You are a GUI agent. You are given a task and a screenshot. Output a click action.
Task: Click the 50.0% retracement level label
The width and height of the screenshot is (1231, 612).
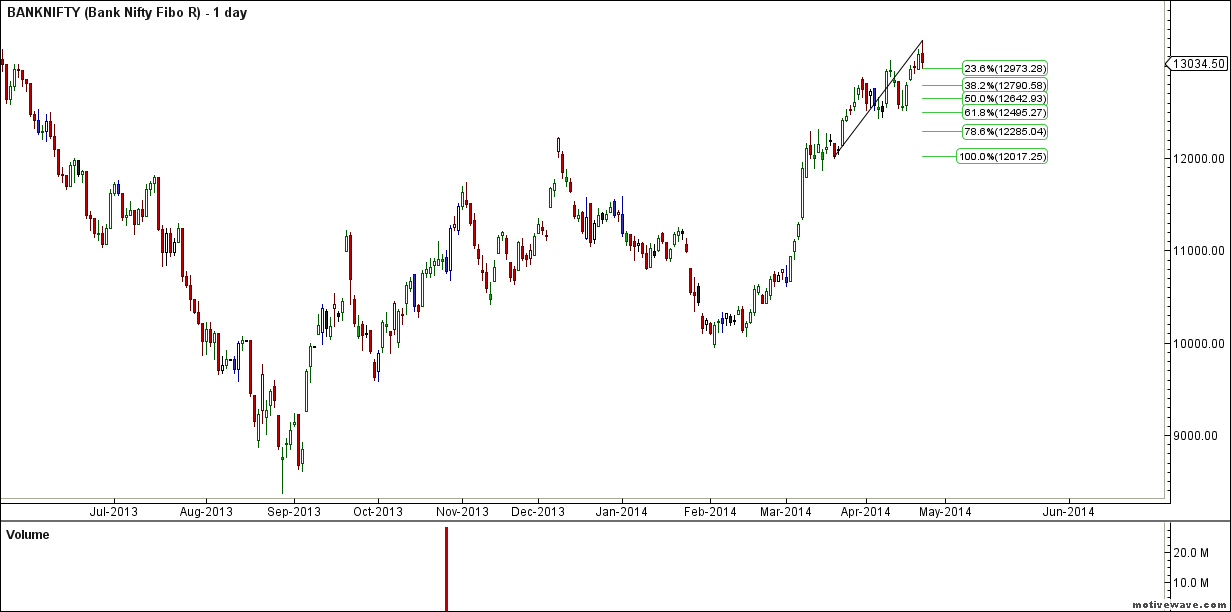click(1003, 99)
